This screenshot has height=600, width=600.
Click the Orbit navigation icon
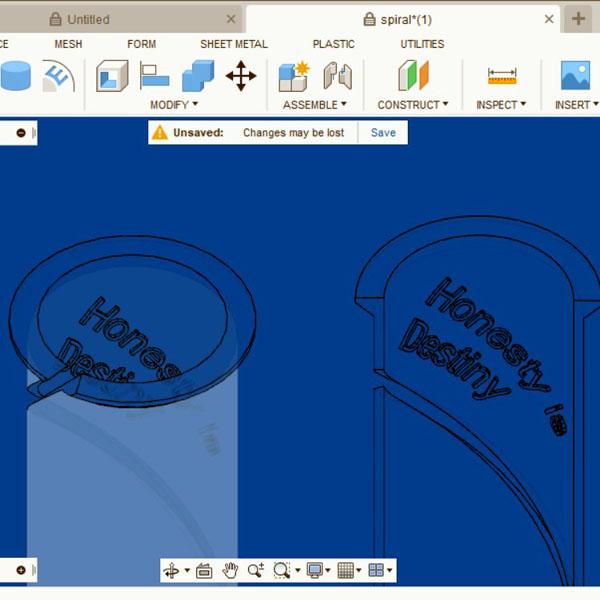pyautogui.click(x=171, y=571)
